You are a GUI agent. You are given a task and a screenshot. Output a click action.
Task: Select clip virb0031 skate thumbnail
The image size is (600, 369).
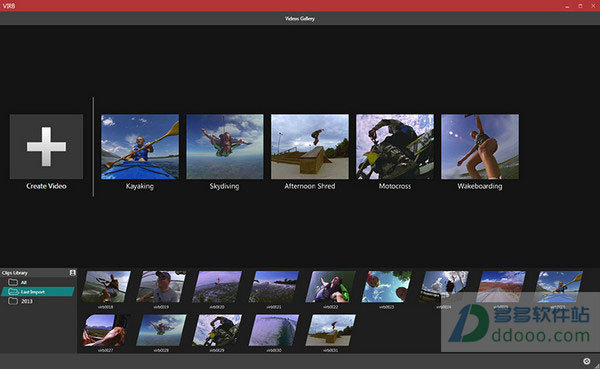pyautogui.click(x=331, y=330)
